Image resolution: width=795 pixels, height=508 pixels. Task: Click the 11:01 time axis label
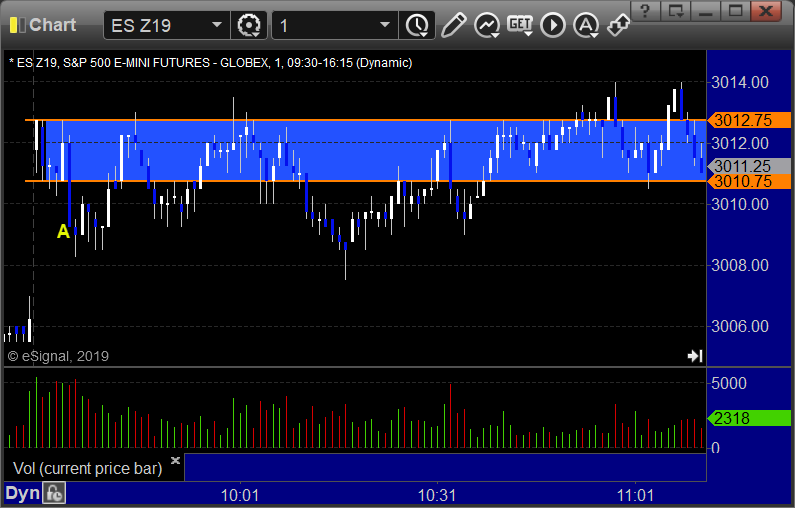[635, 495]
